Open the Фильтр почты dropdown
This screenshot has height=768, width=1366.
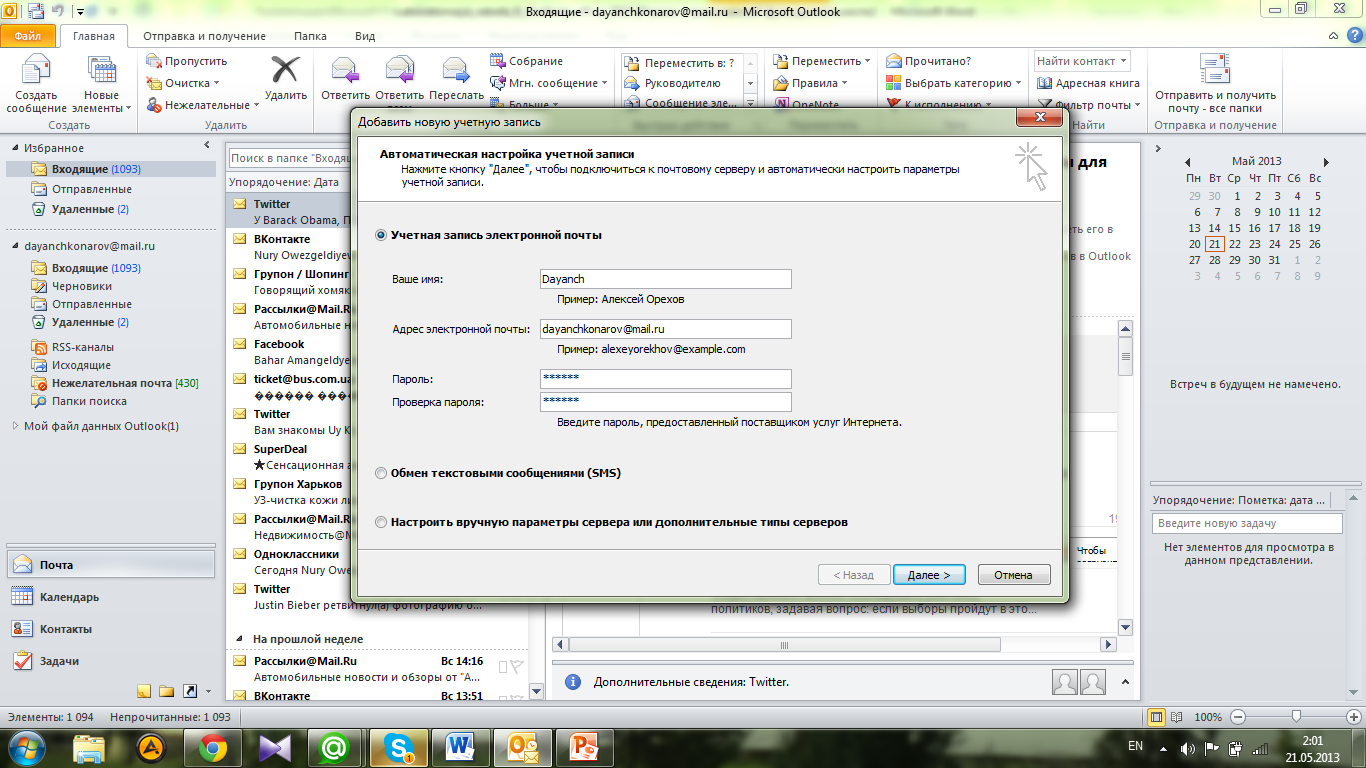(x=1090, y=105)
